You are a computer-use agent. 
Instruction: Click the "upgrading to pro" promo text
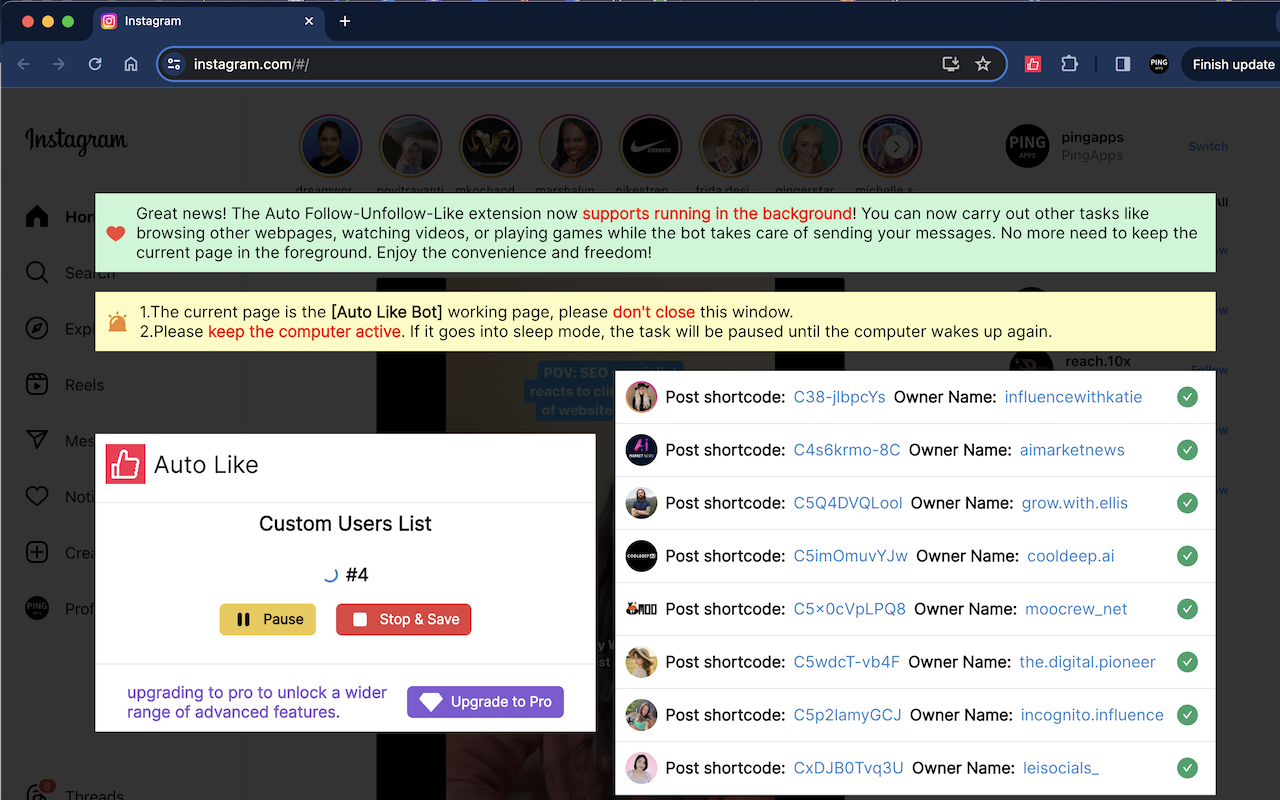tap(257, 702)
